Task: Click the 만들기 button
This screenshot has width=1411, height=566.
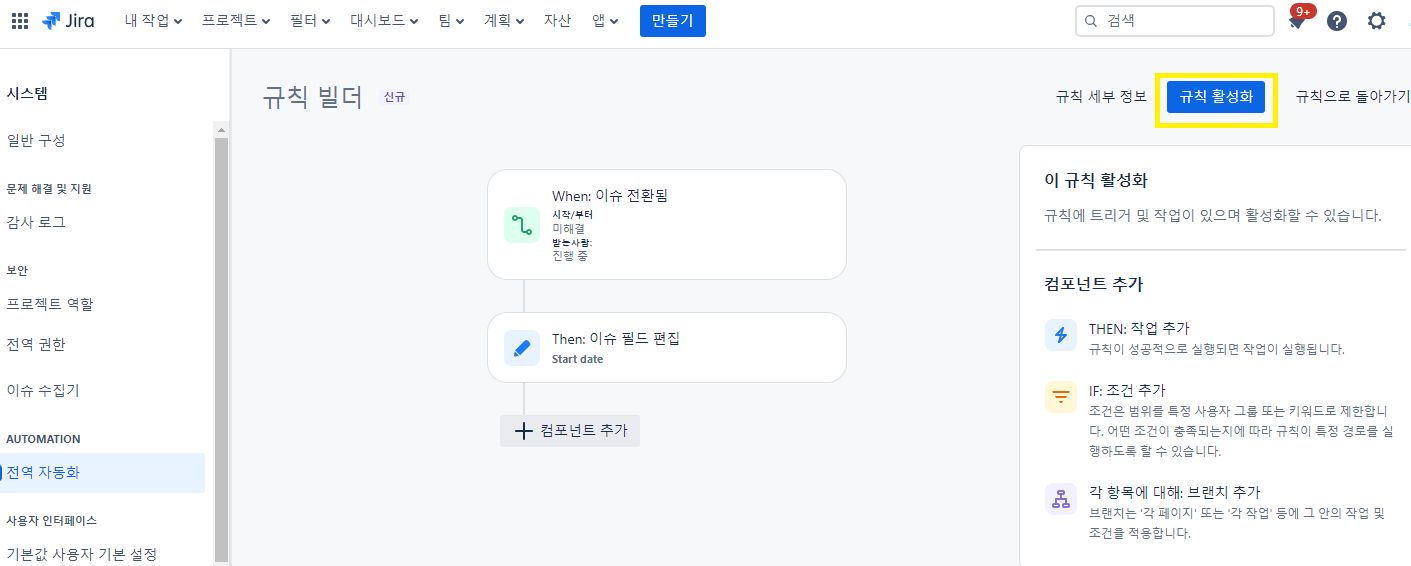Action: click(673, 21)
